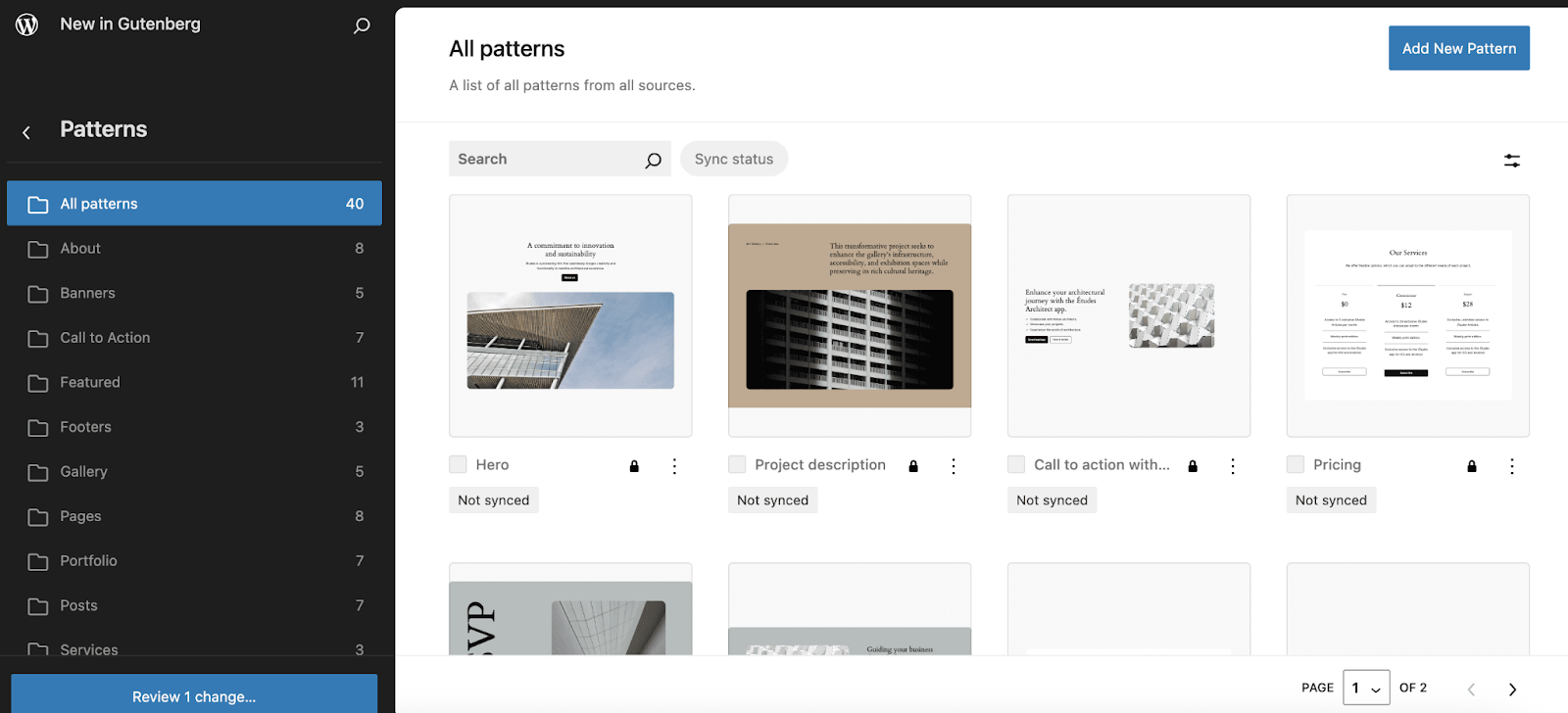
Task: Go back using the arrow beside Patterns
Action: [x=26, y=132]
